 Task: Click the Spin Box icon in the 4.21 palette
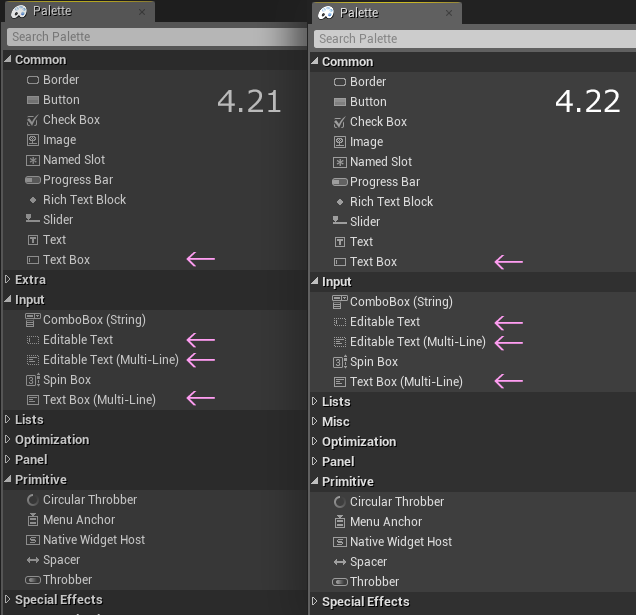point(33,380)
